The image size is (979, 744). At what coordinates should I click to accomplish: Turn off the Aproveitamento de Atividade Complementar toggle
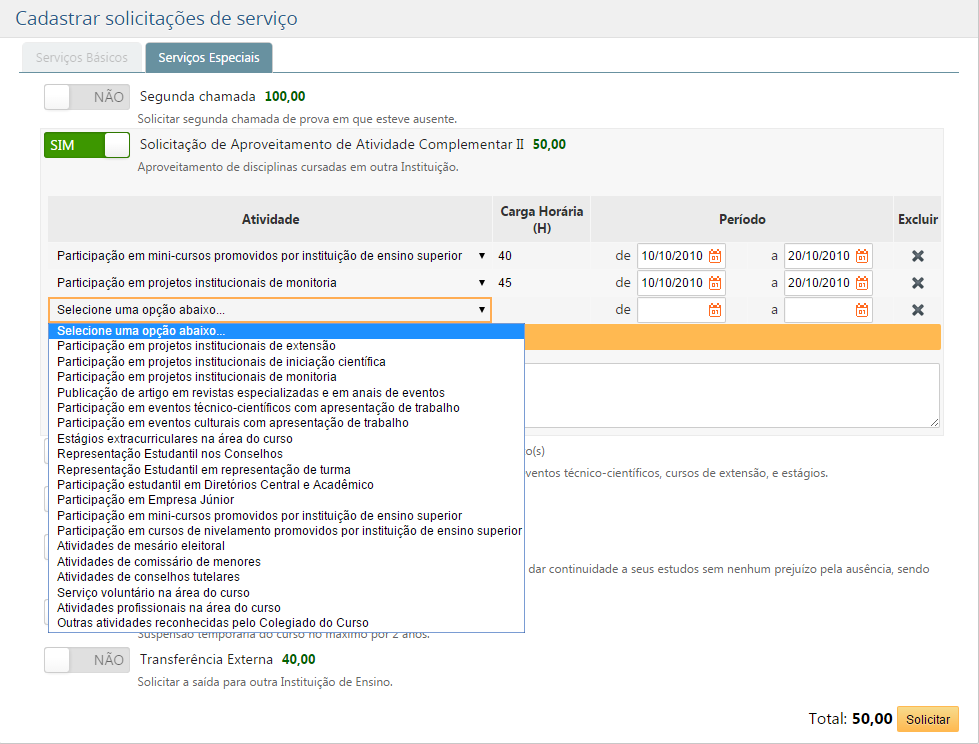(85, 143)
